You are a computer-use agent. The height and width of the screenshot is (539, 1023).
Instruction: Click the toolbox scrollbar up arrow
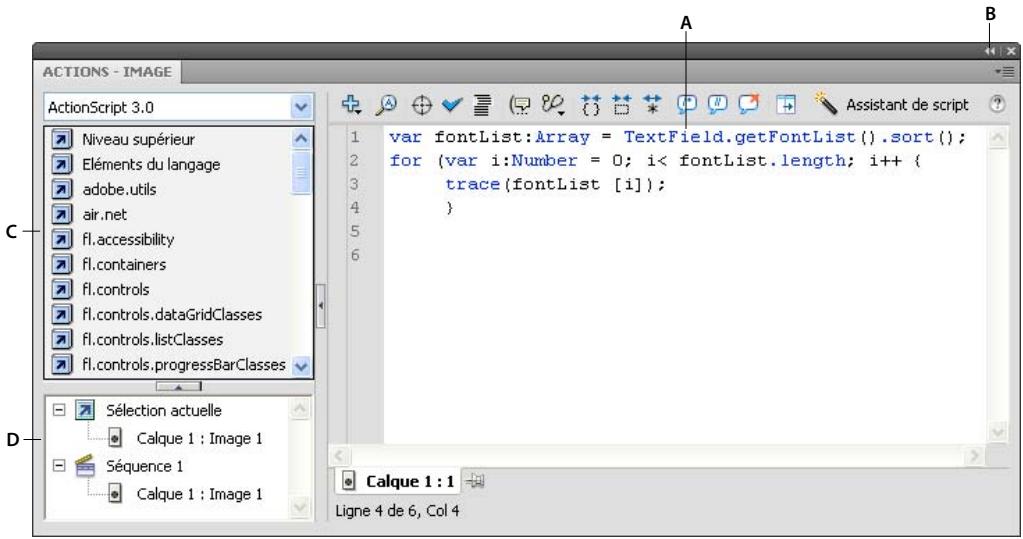(301, 138)
